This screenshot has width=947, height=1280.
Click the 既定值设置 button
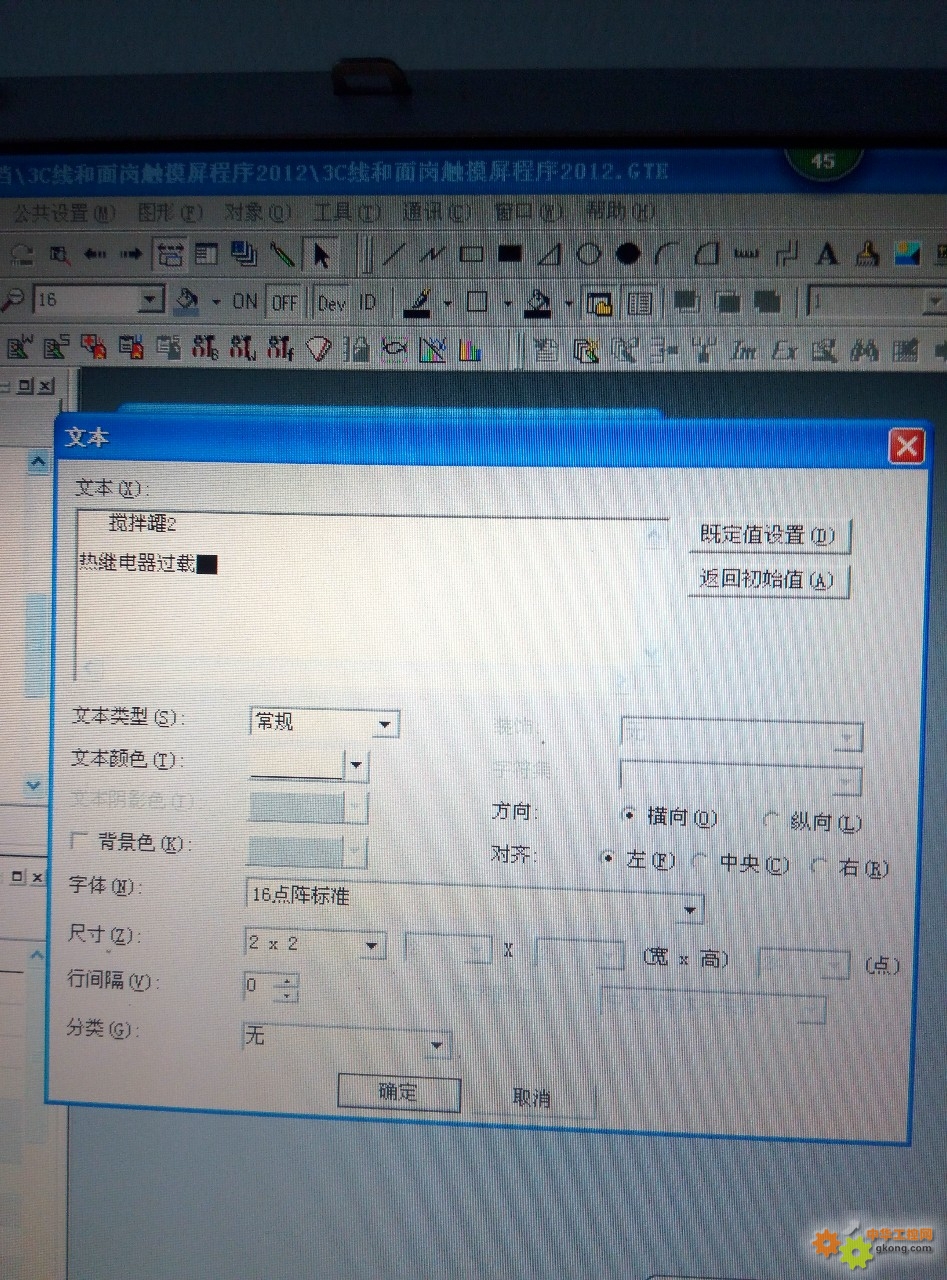point(768,536)
